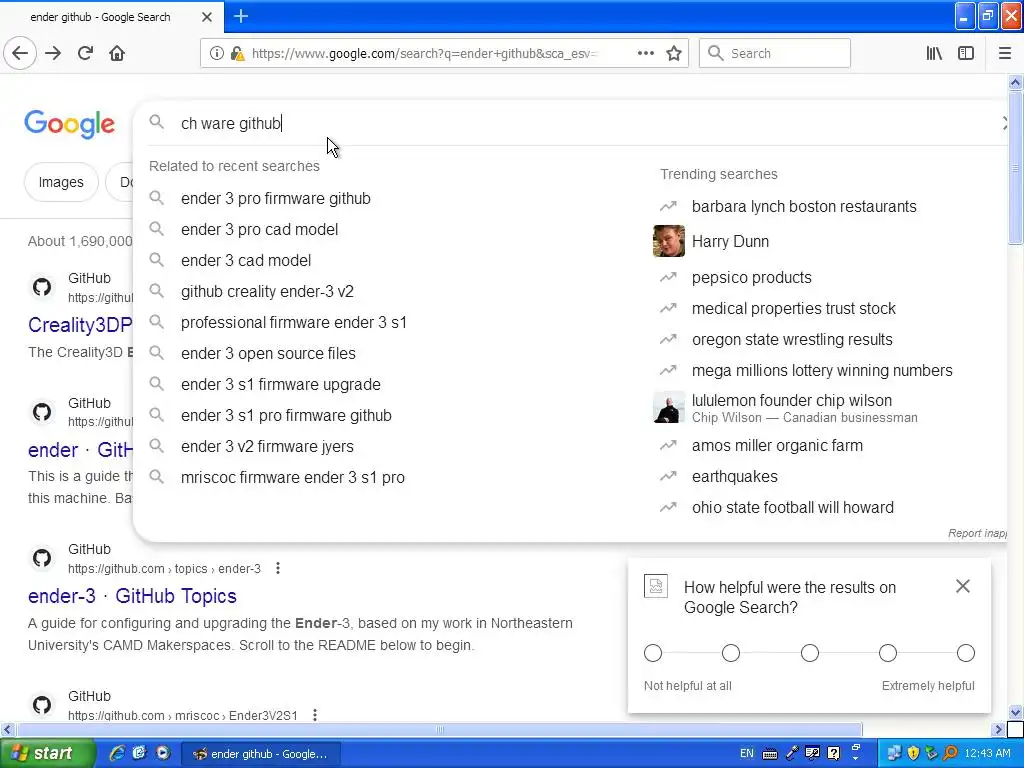Open the 'ender-3 · GitHub Topics' result link

click(132, 596)
